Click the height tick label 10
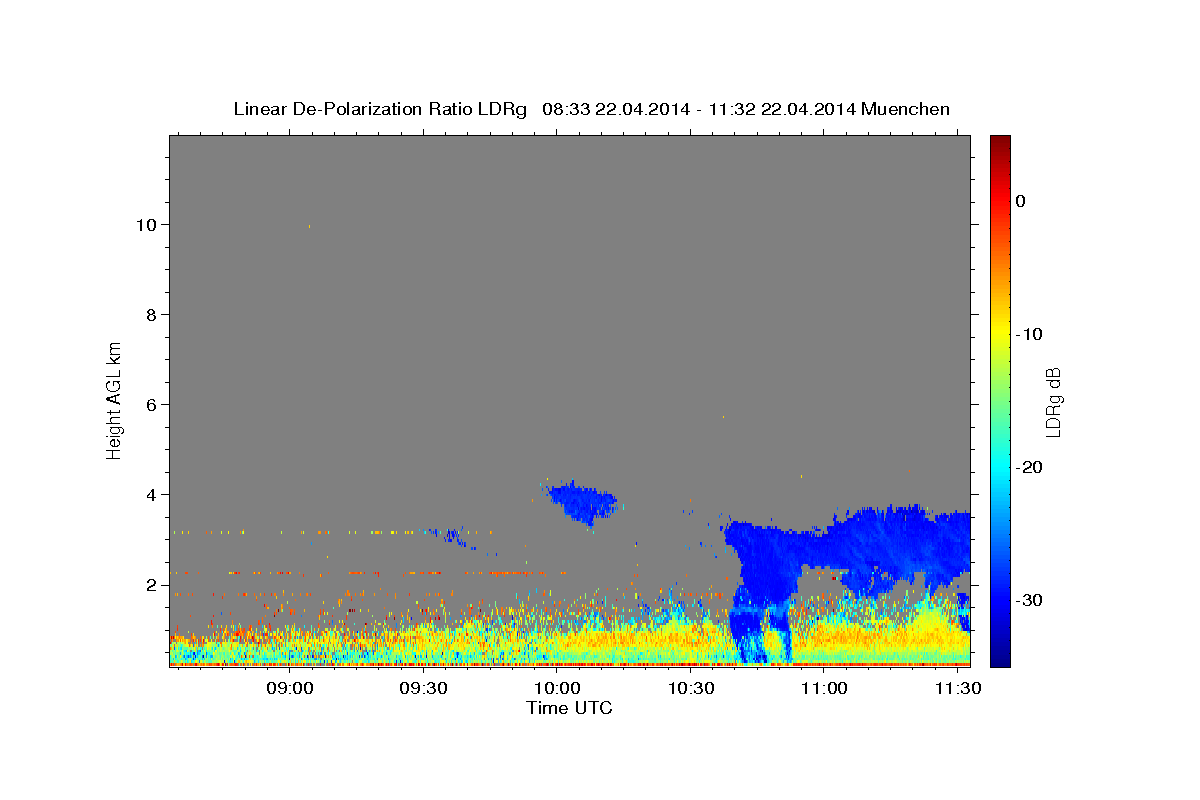 [x=148, y=225]
